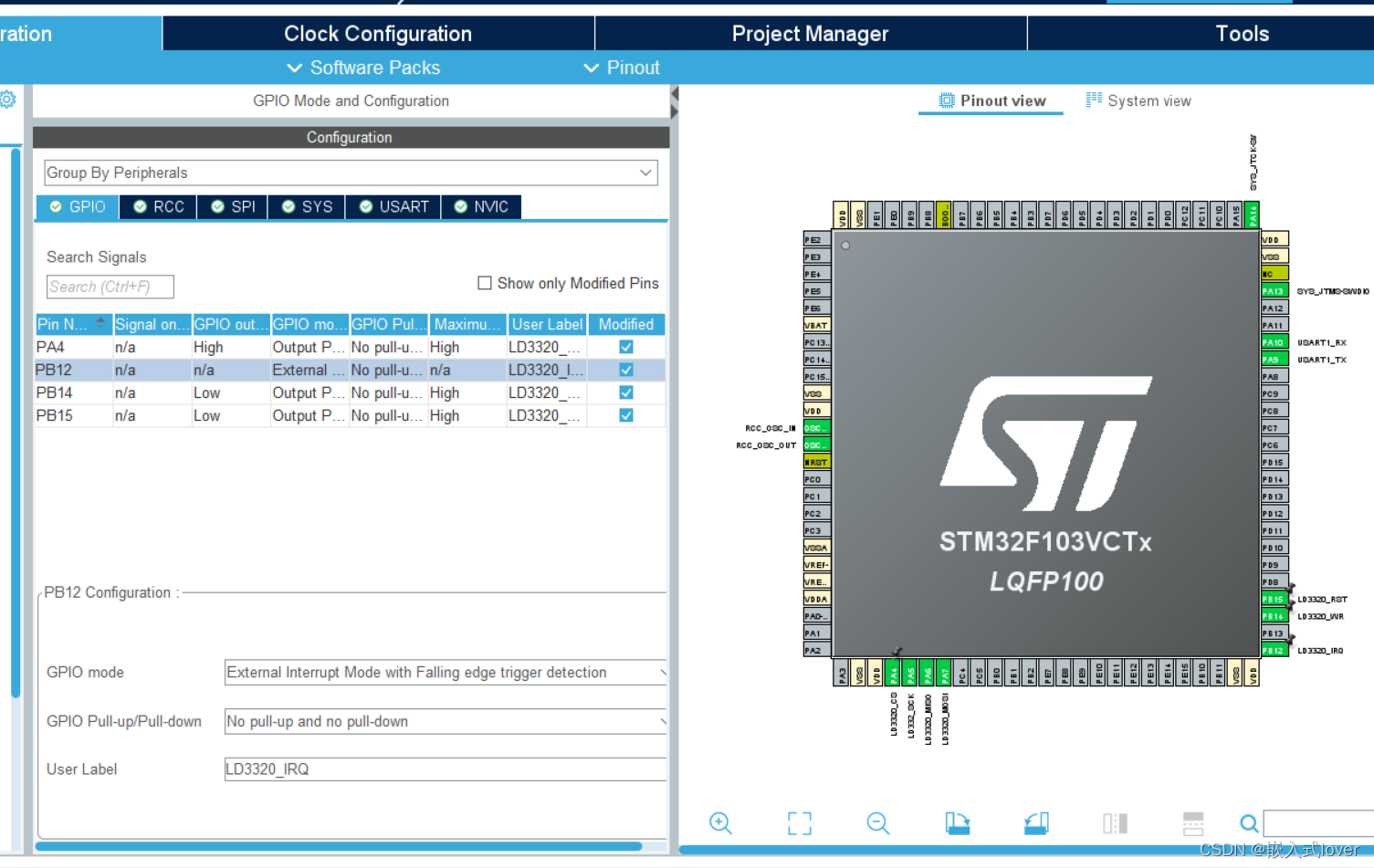
Task: Click the Modified column header
Action: 626,324
